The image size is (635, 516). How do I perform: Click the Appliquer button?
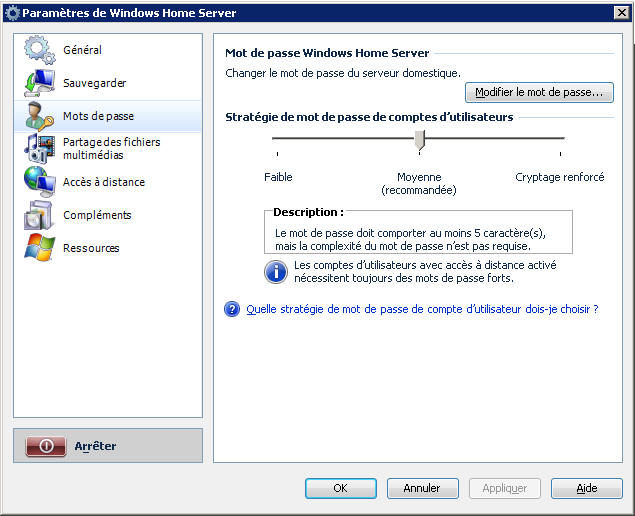coord(505,488)
